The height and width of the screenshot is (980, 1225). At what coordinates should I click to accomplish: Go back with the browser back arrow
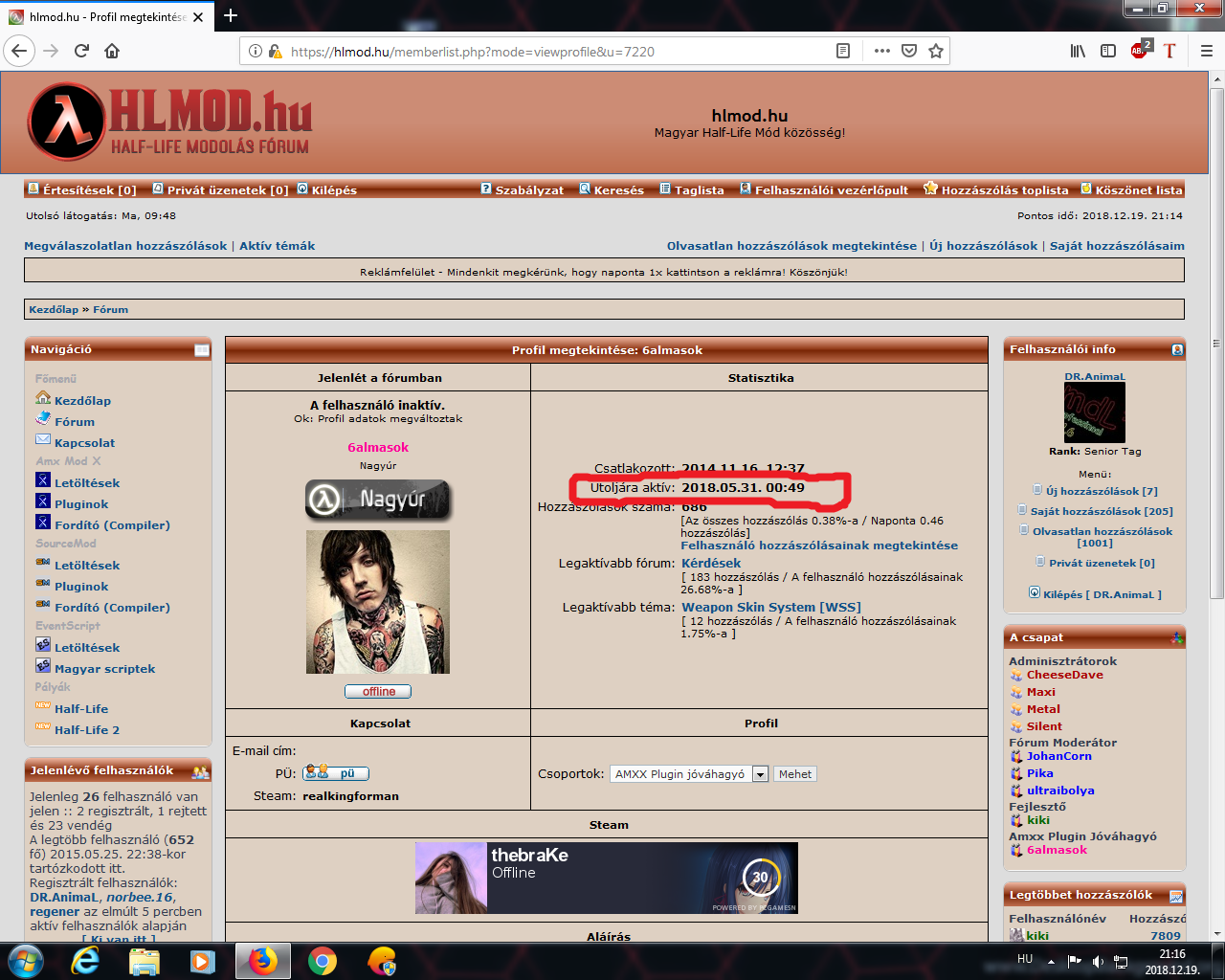tap(19, 51)
